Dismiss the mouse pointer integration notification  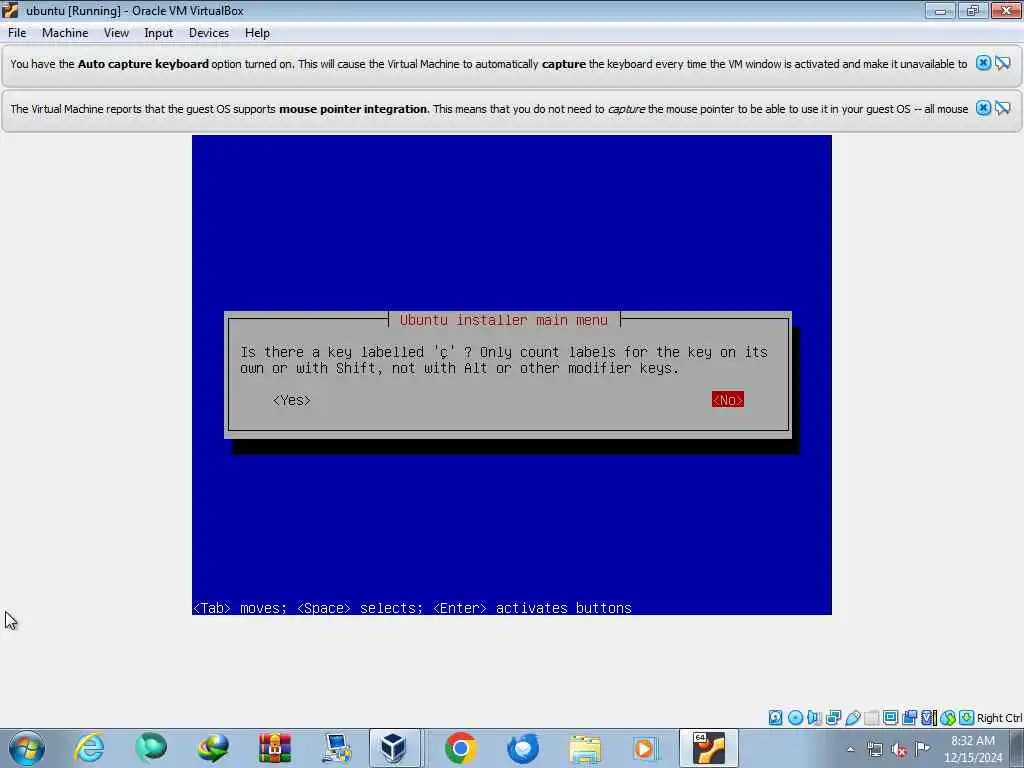point(983,108)
